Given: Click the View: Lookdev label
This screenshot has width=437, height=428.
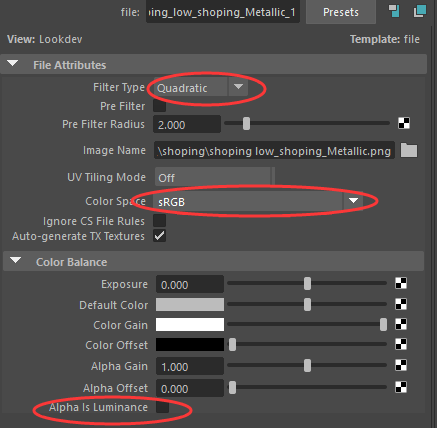Looking at the screenshot, I should [x=45, y=39].
